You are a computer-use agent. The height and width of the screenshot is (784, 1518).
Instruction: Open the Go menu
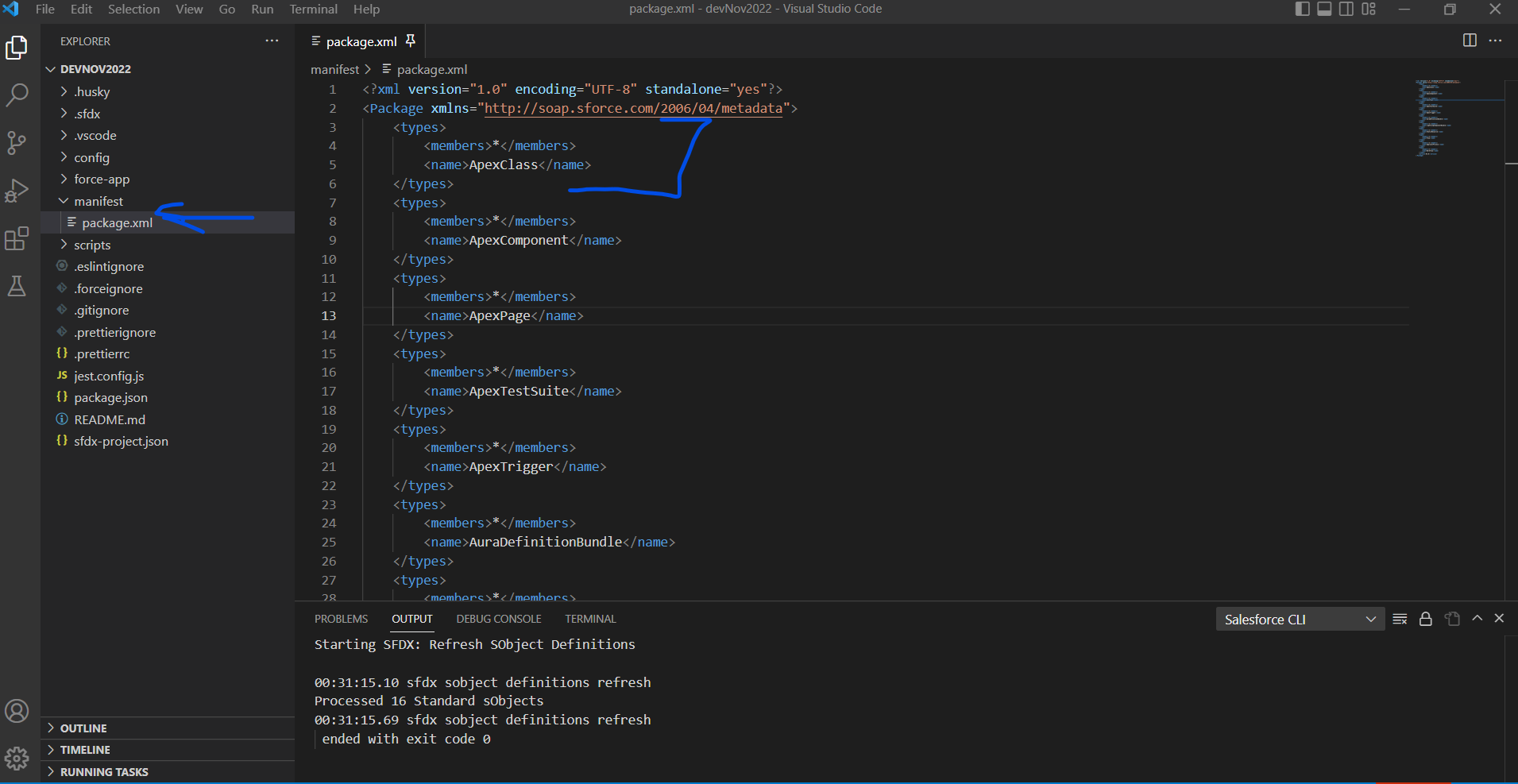tap(227, 9)
